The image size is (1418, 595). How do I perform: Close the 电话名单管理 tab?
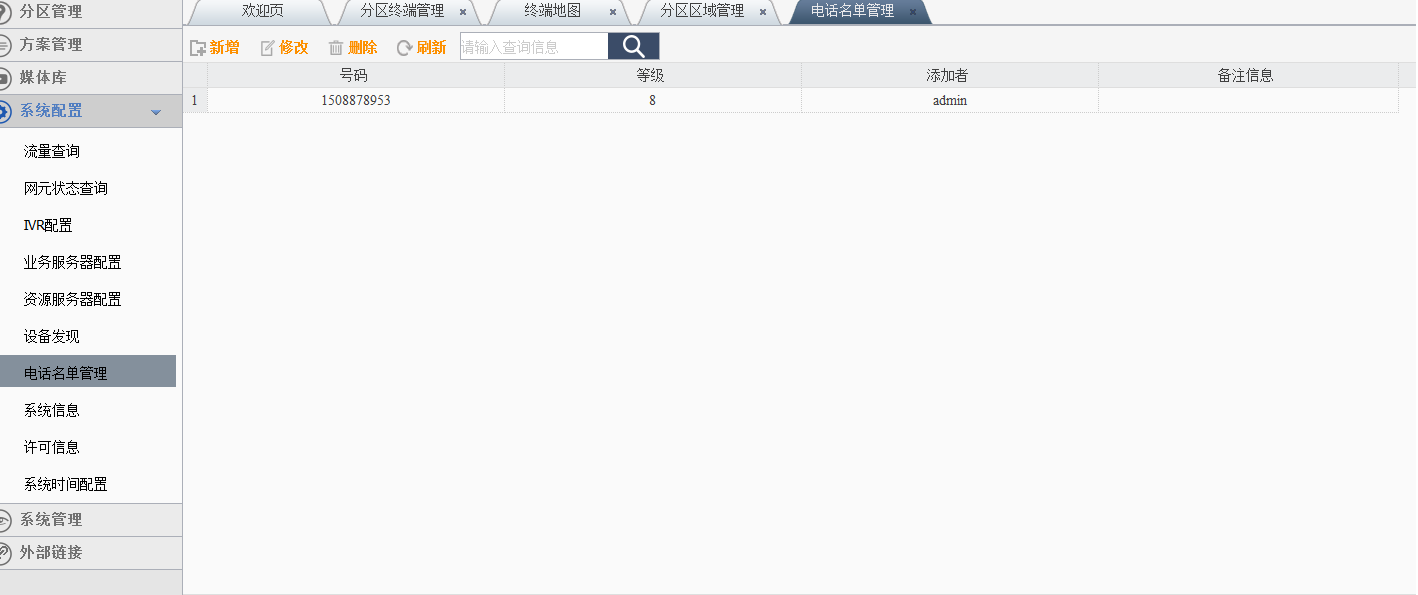(913, 12)
